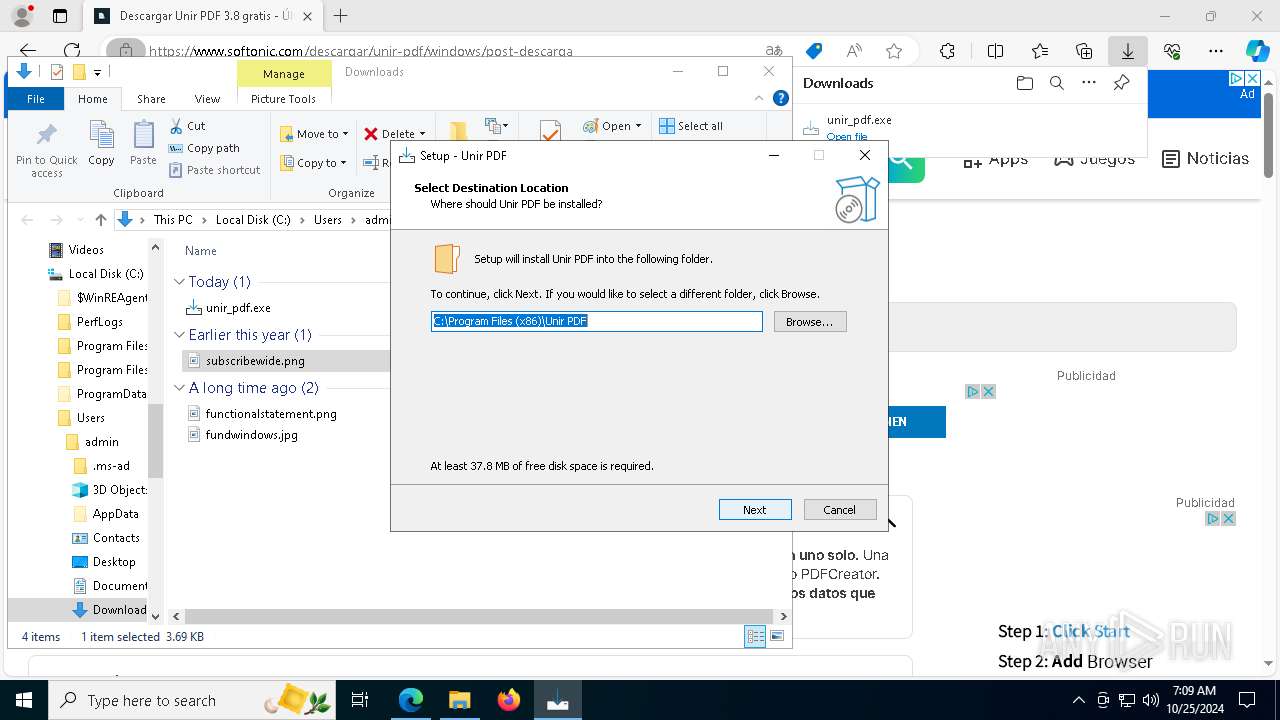This screenshot has width=1280, height=720.
Task: Select unir_pdf.exe in file list
Action: pyautogui.click(x=238, y=308)
